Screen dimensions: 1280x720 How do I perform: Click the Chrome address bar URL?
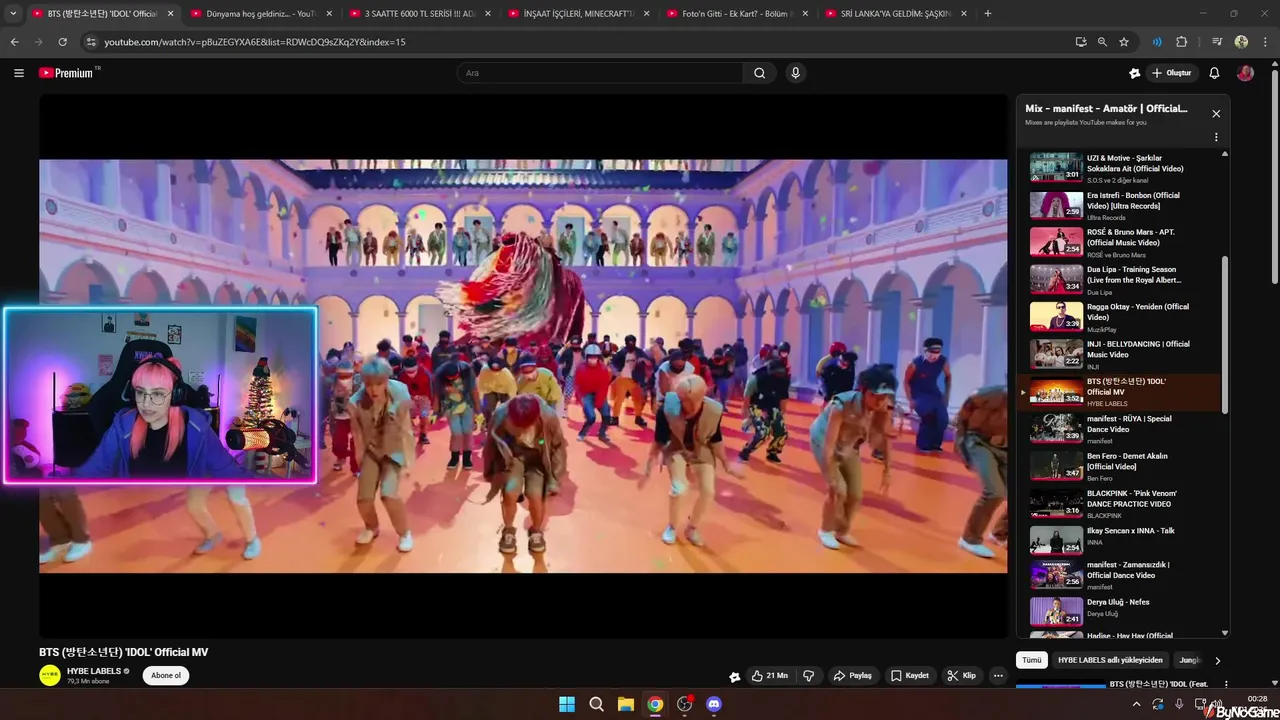coord(255,42)
